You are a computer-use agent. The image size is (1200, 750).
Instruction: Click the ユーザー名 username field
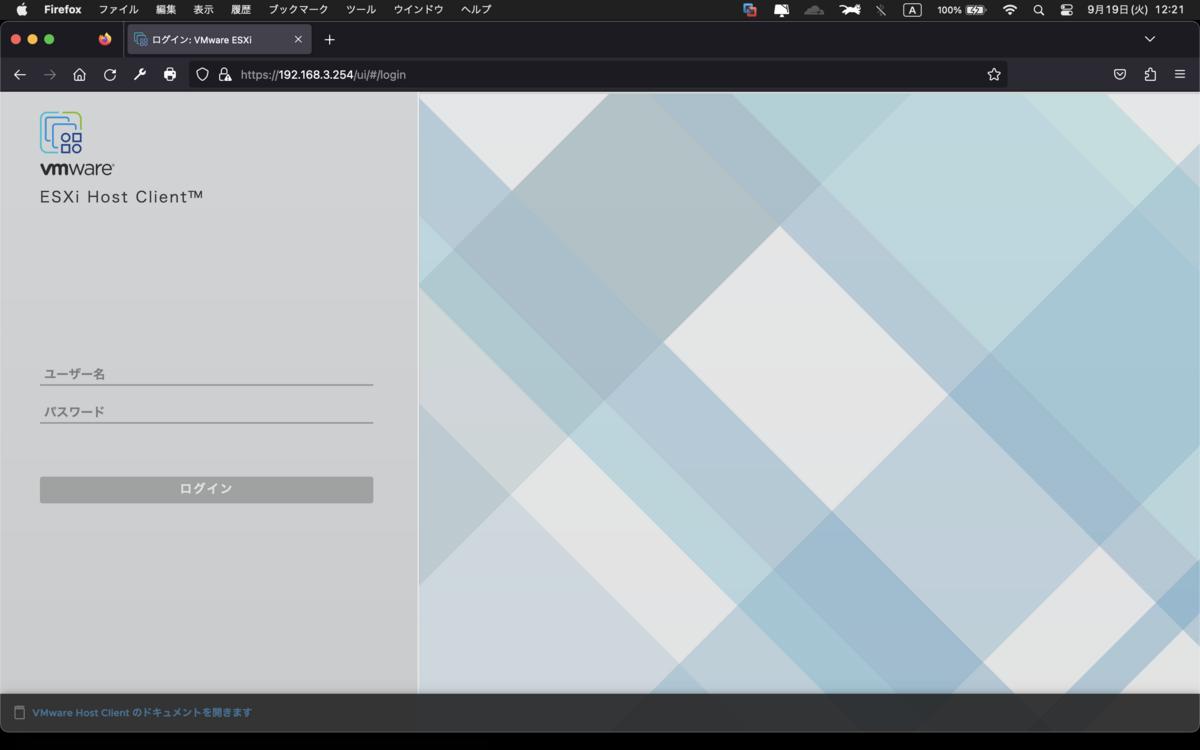click(206, 374)
